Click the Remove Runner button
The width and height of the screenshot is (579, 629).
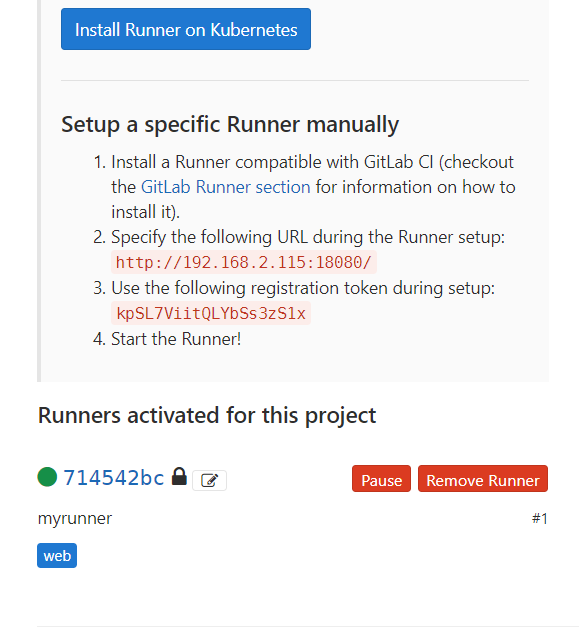pos(483,479)
